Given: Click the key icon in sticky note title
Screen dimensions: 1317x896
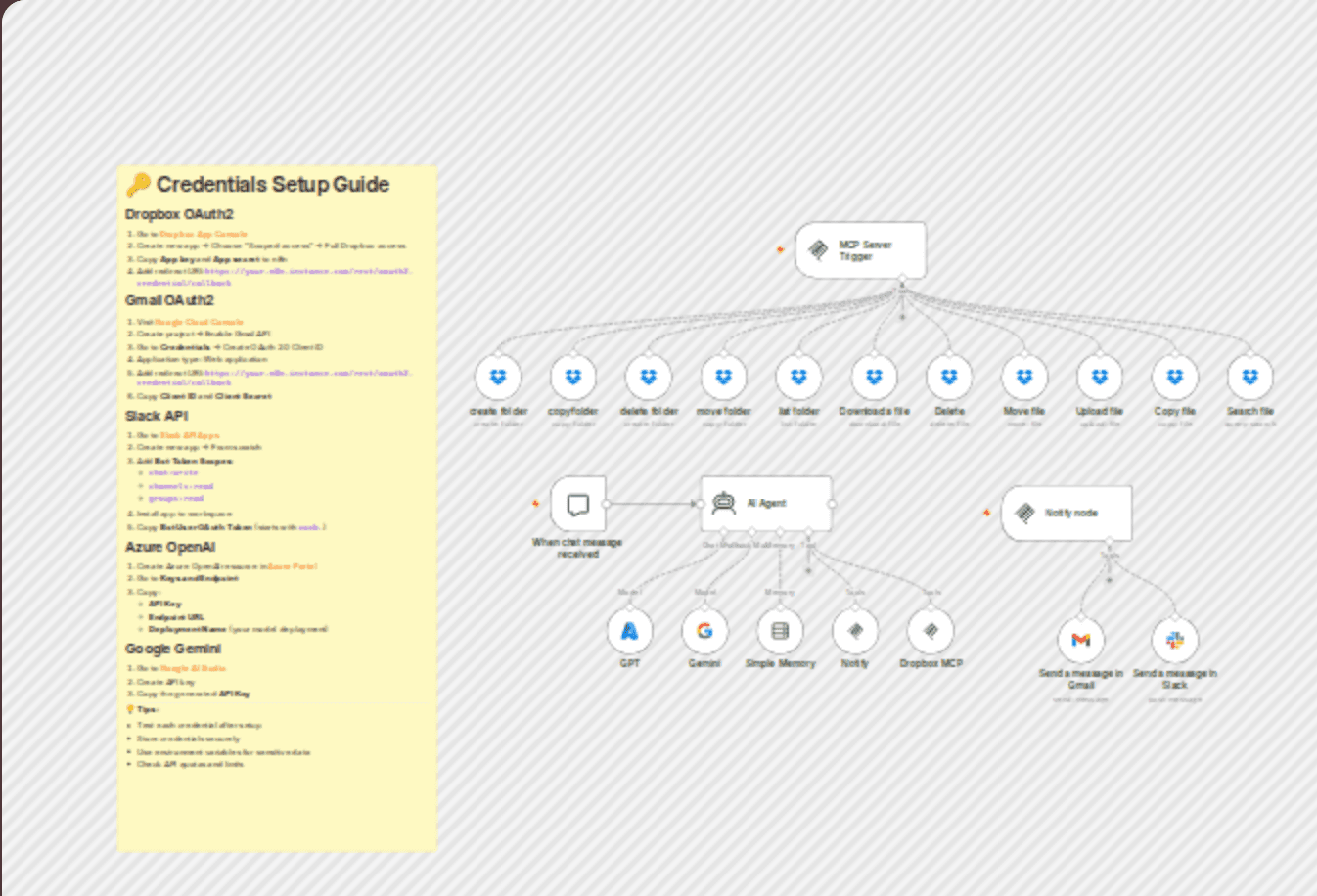Looking at the screenshot, I should [138, 184].
